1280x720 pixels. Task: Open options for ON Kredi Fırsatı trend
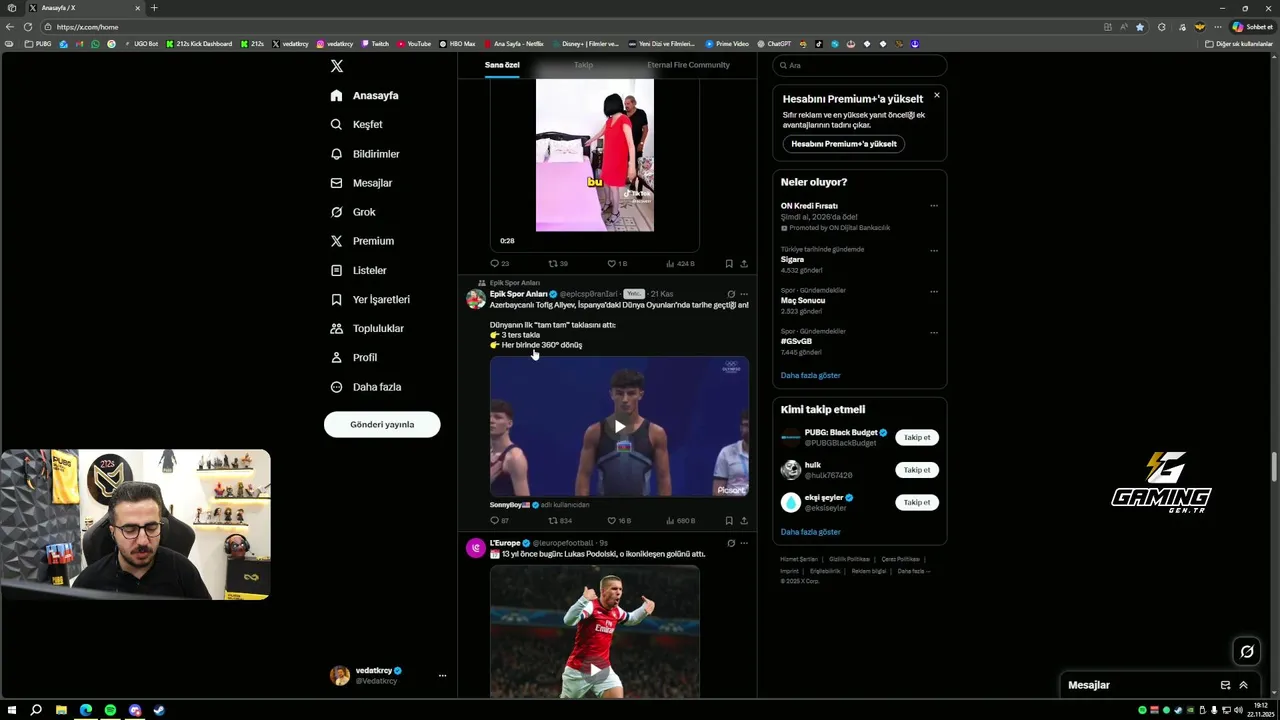pos(934,206)
